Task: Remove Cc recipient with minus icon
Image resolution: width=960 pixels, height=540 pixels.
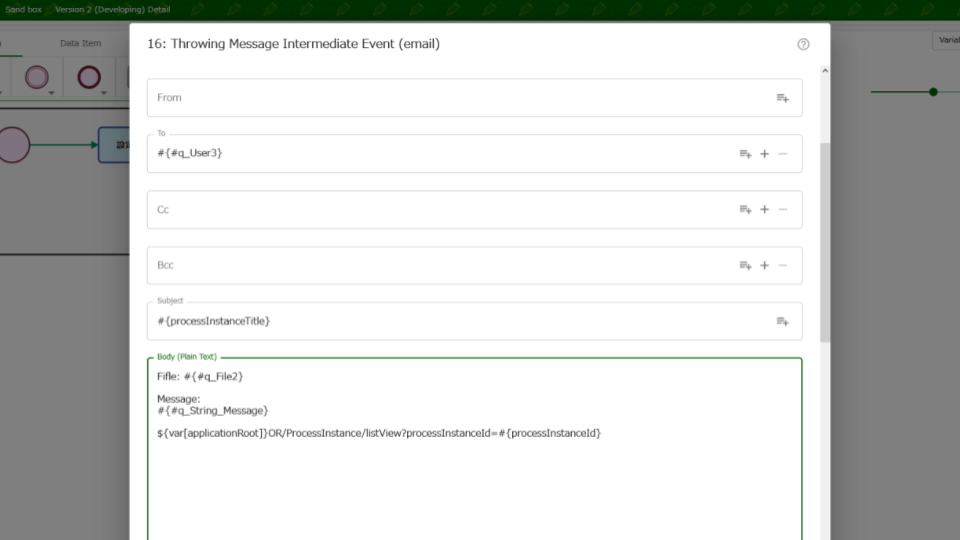Action: coord(783,210)
